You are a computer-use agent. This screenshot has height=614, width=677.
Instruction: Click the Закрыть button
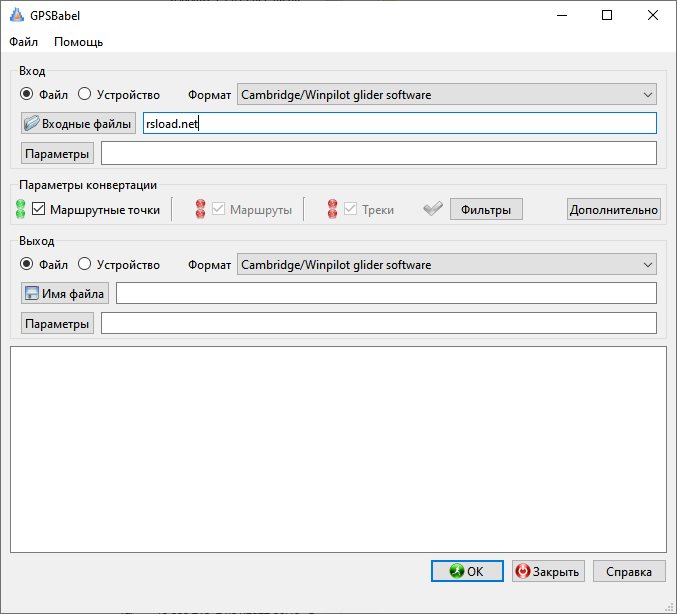coord(548,571)
